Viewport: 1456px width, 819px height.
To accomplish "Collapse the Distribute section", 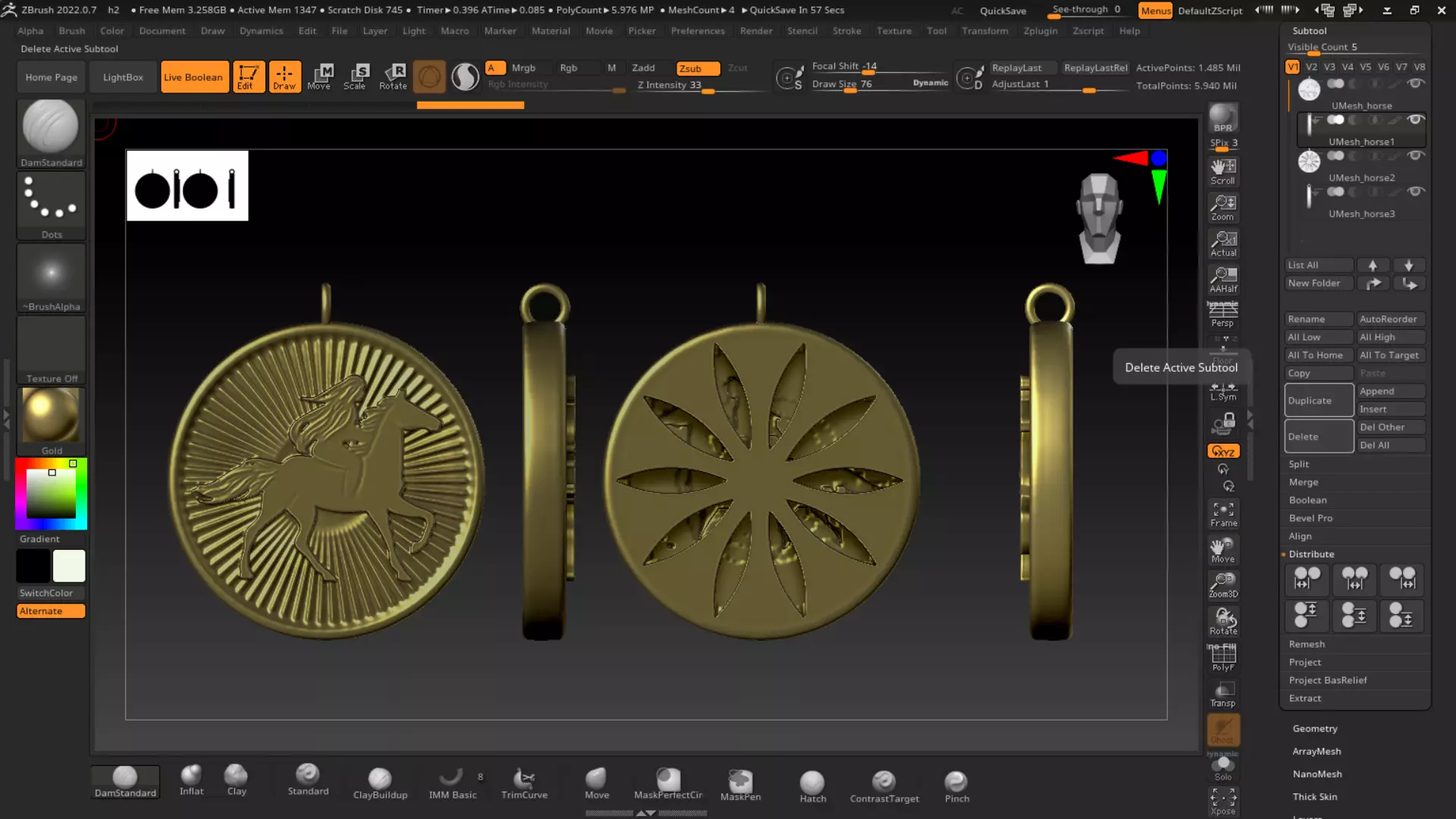I will click(1311, 554).
